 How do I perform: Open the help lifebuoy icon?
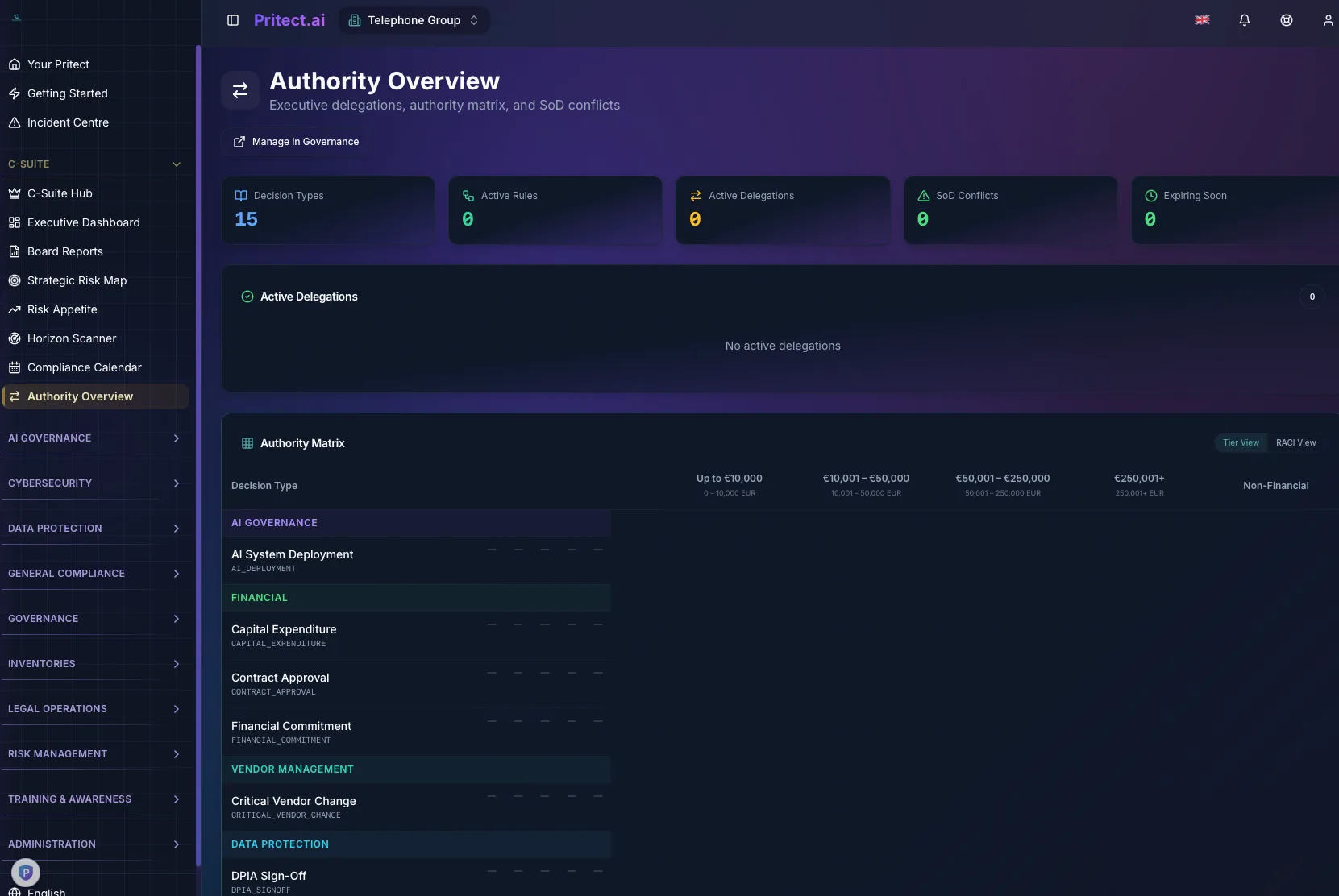(x=1287, y=20)
